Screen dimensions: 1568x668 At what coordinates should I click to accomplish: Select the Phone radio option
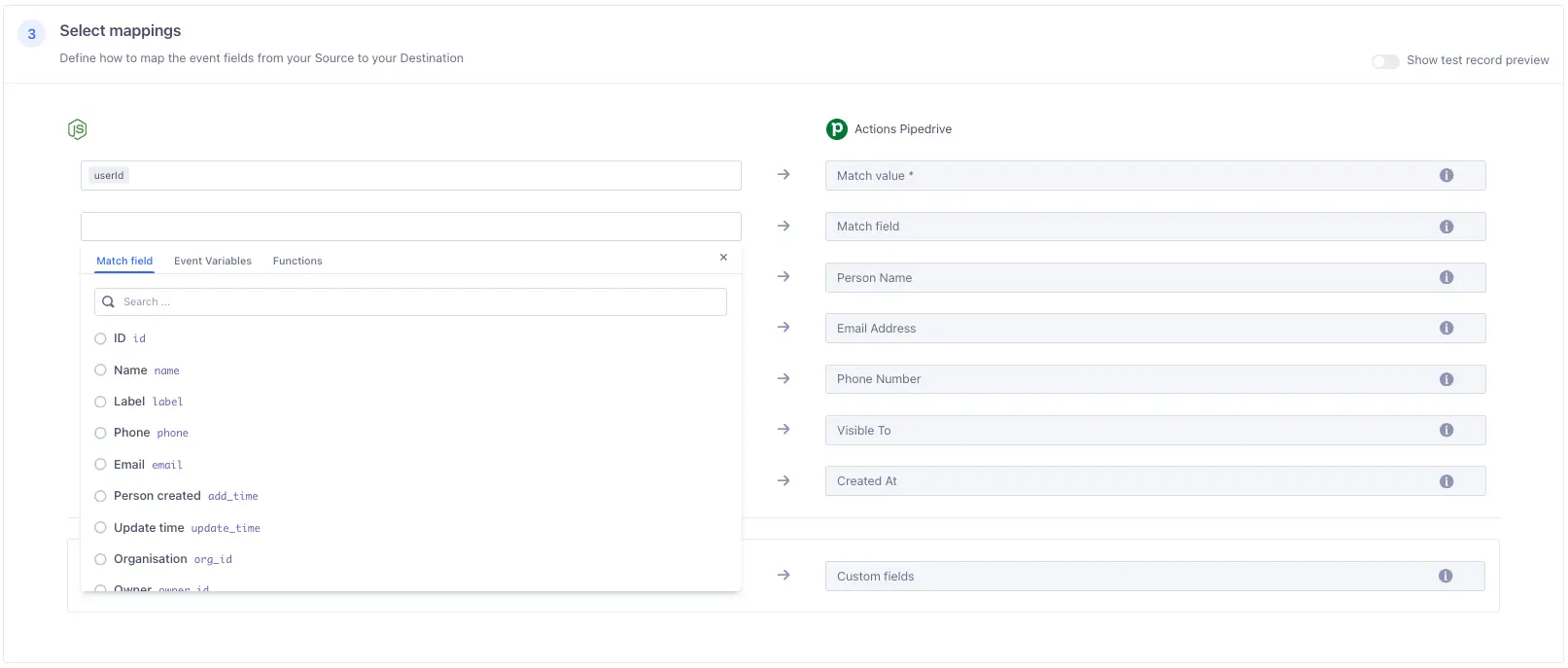pyautogui.click(x=100, y=433)
